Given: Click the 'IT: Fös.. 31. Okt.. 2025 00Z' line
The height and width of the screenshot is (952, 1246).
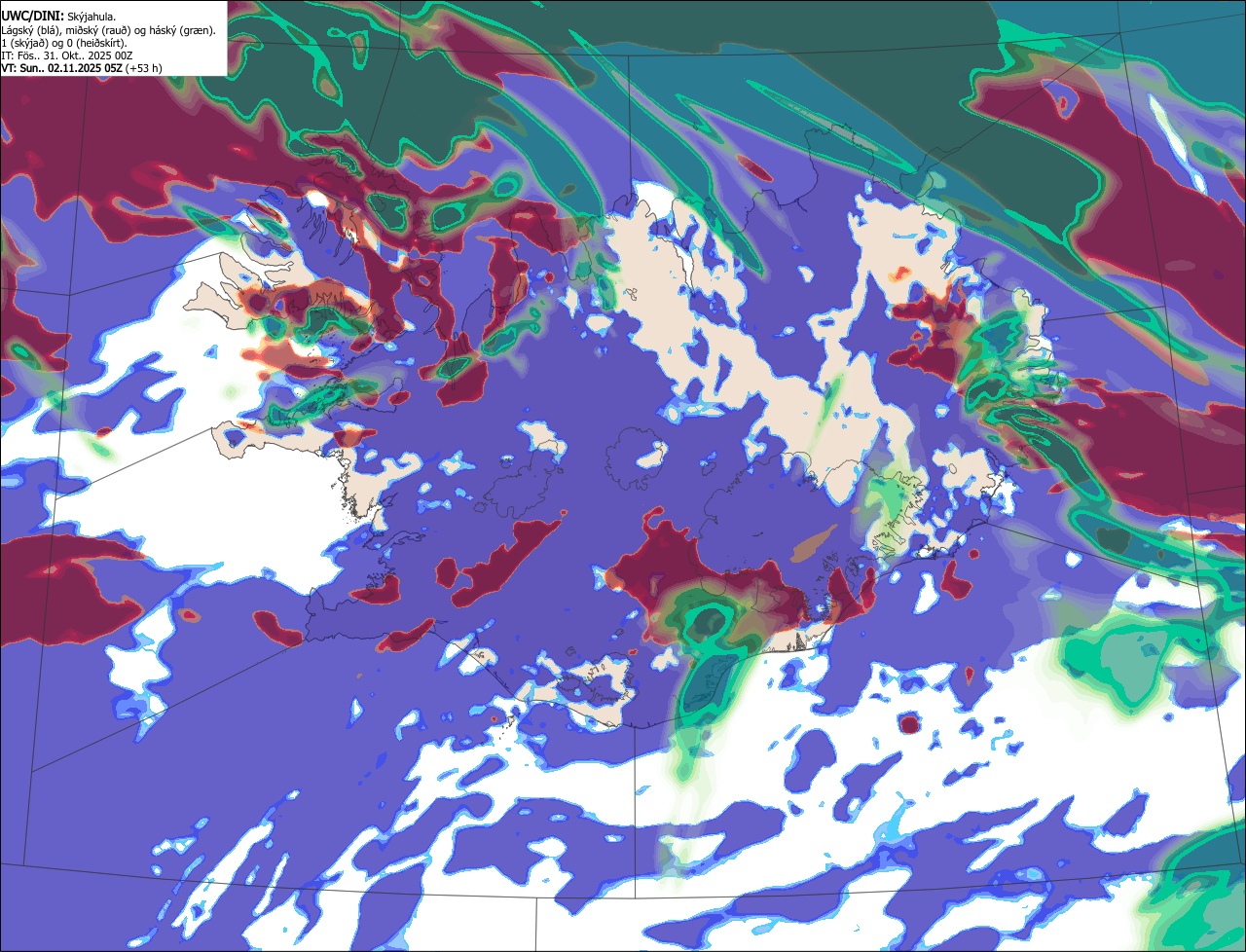Looking at the screenshot, I should coord(66,56).
